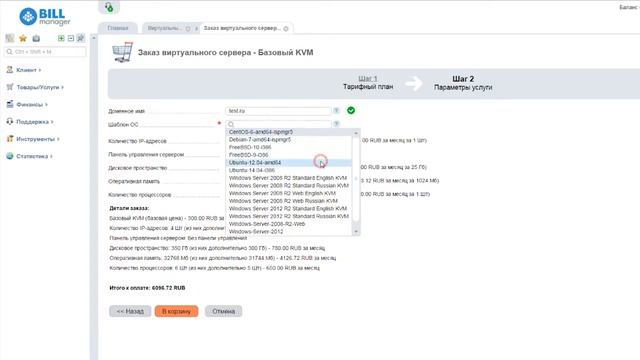
Task: Click the Детали заказа heading
Action: click(x=129, y=208)
